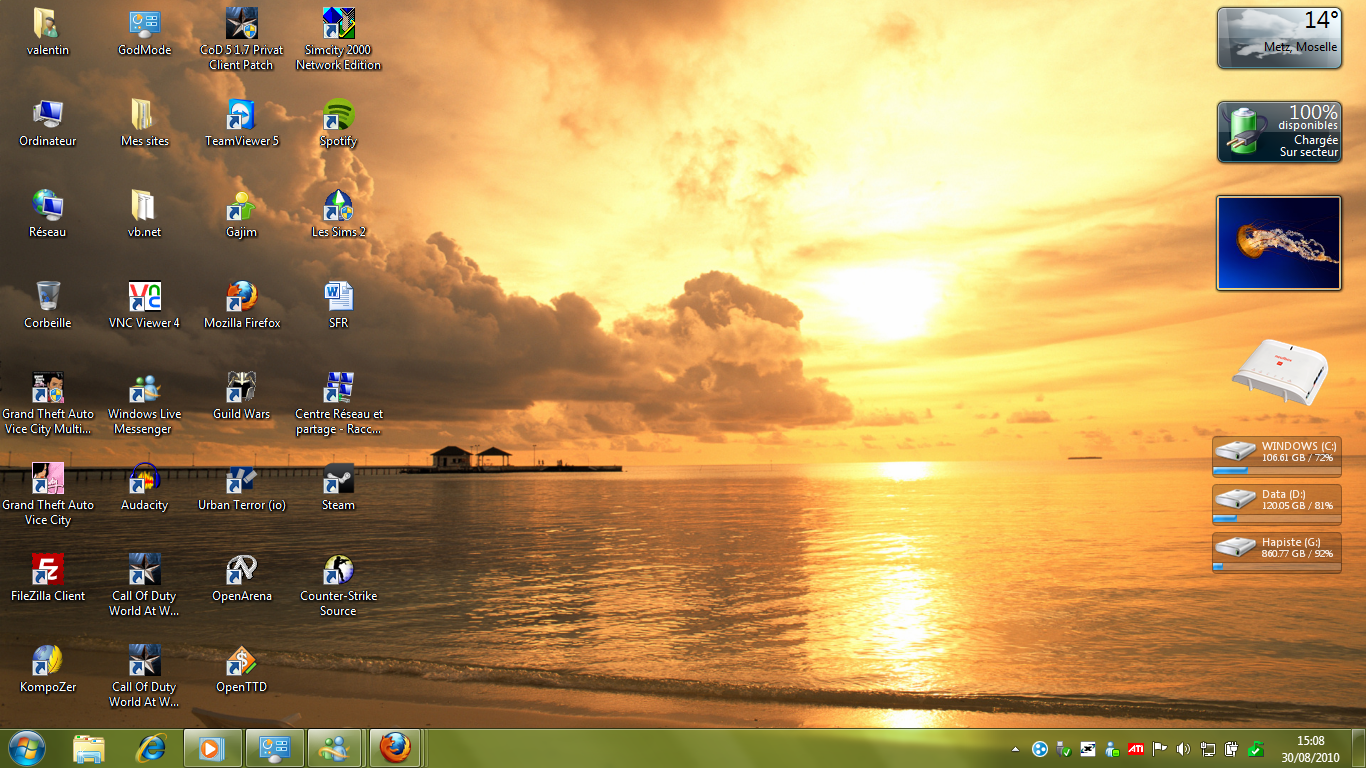Click the OpenTTD desktop shortcut
The height and width of the screenshot is (768, 1366).
point(242,662)
